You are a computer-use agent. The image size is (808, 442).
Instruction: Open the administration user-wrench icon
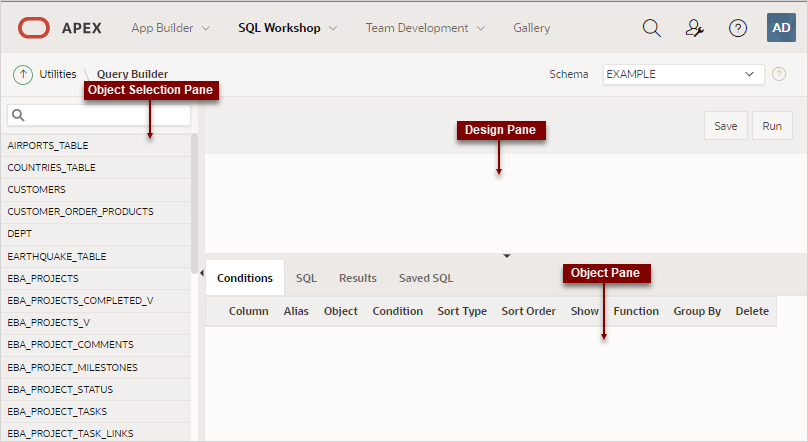click(695, 28)
